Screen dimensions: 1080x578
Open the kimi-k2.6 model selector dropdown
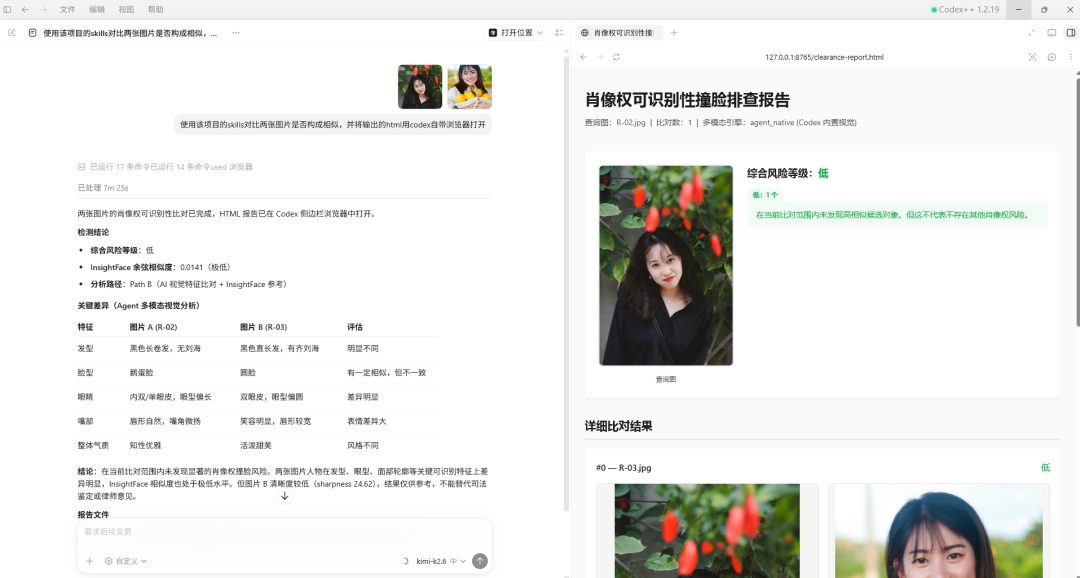coord(441,561)
